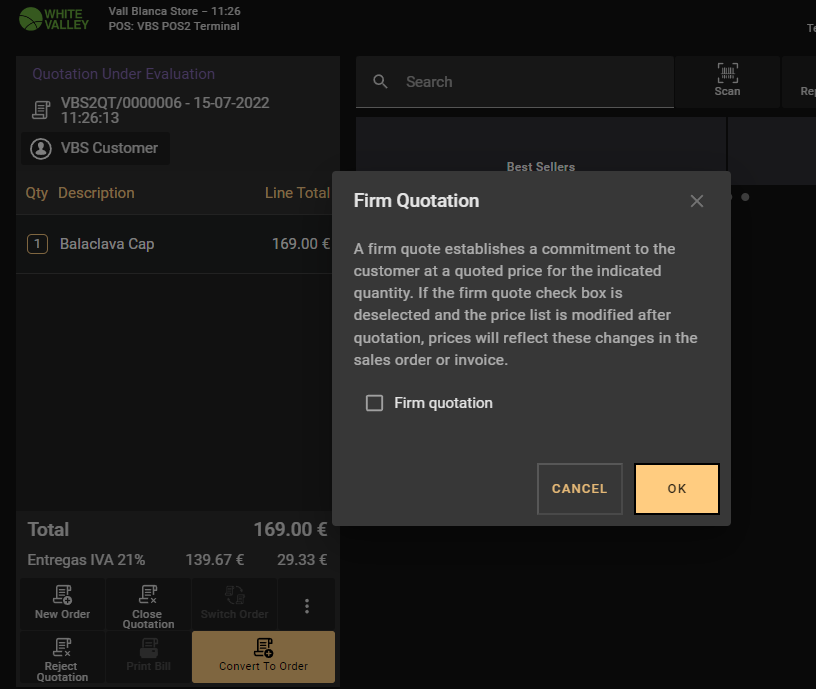The image size is (816, 689).
Task: Click the quotation document number icon
Action: [x=41, y=109]
